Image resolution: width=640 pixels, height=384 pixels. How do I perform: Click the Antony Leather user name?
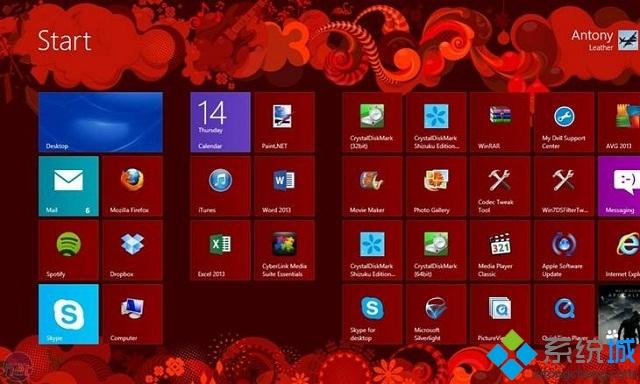coord(592,40)
